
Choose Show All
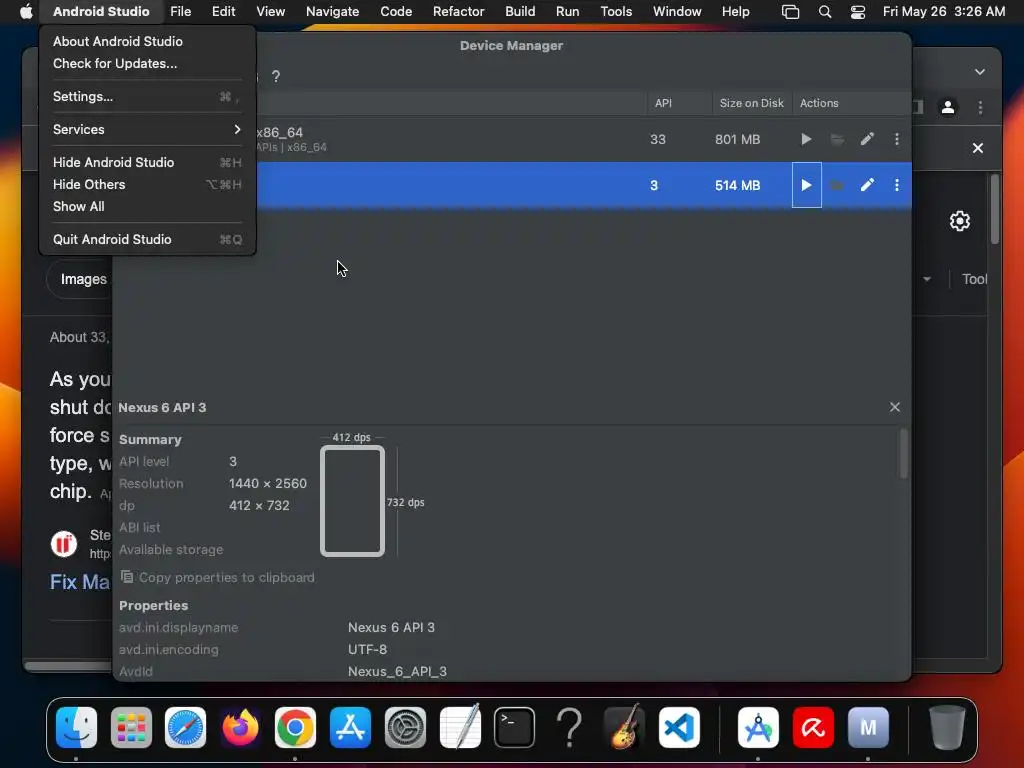[x=148, y=206]
